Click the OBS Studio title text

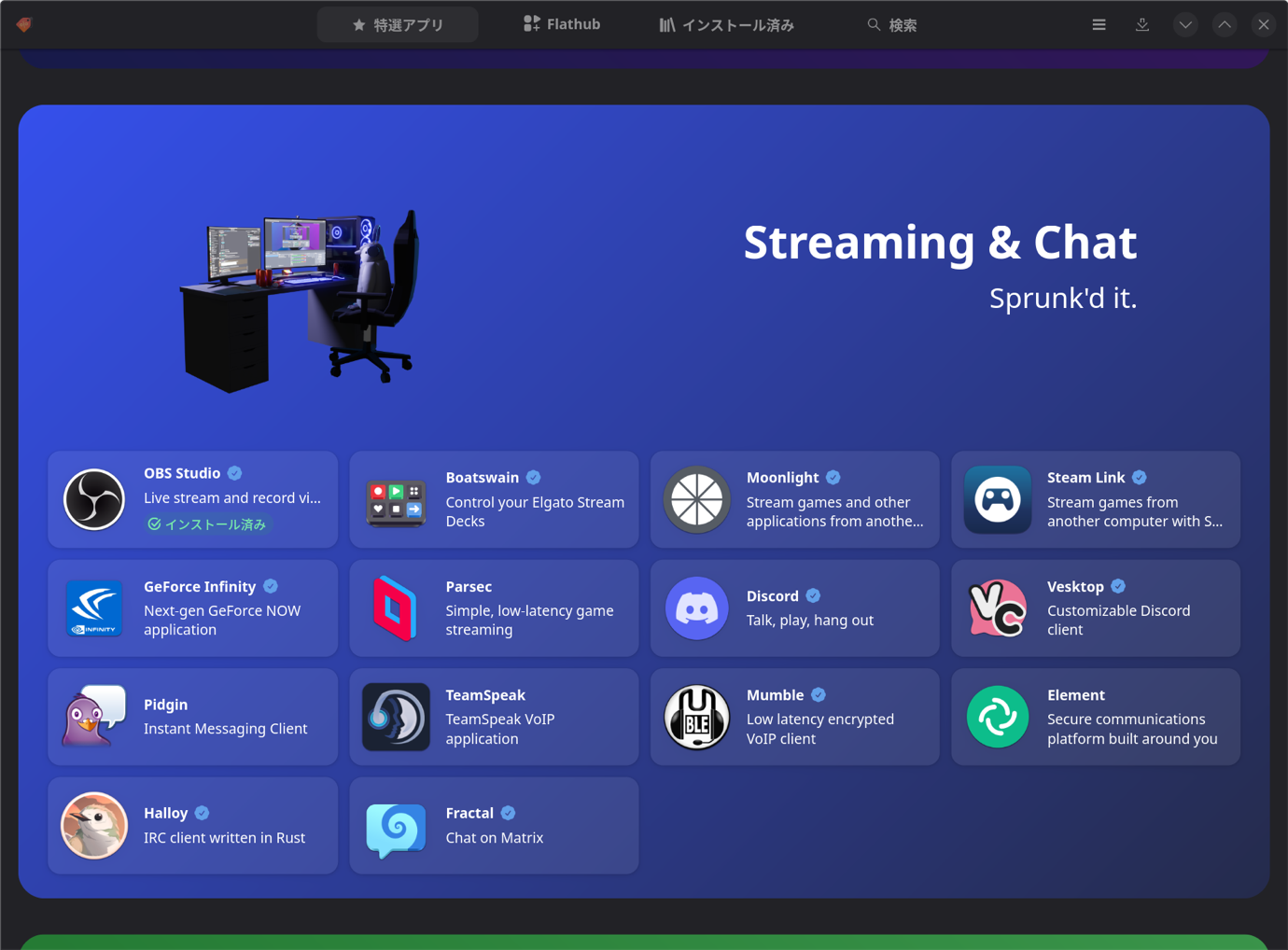182,473
